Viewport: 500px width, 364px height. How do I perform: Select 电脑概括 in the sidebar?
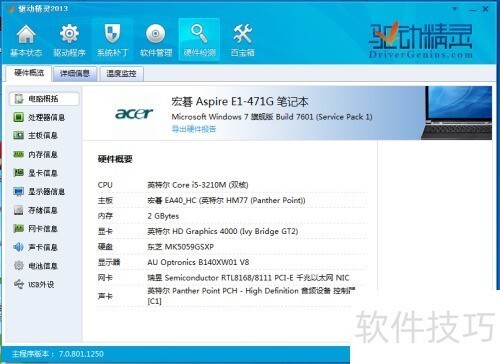pyautogui.click(x=44, y=99)
